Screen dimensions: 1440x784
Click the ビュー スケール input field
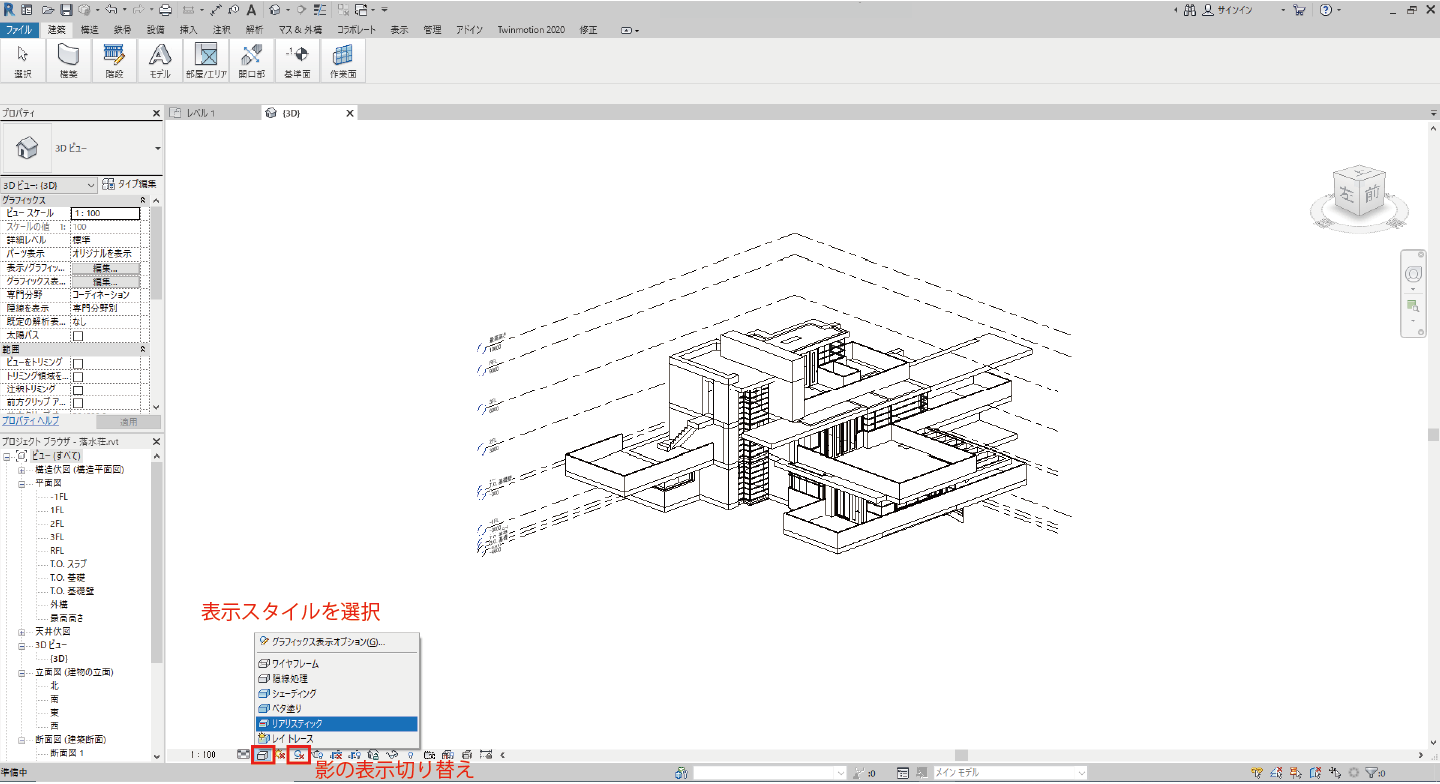105,213
